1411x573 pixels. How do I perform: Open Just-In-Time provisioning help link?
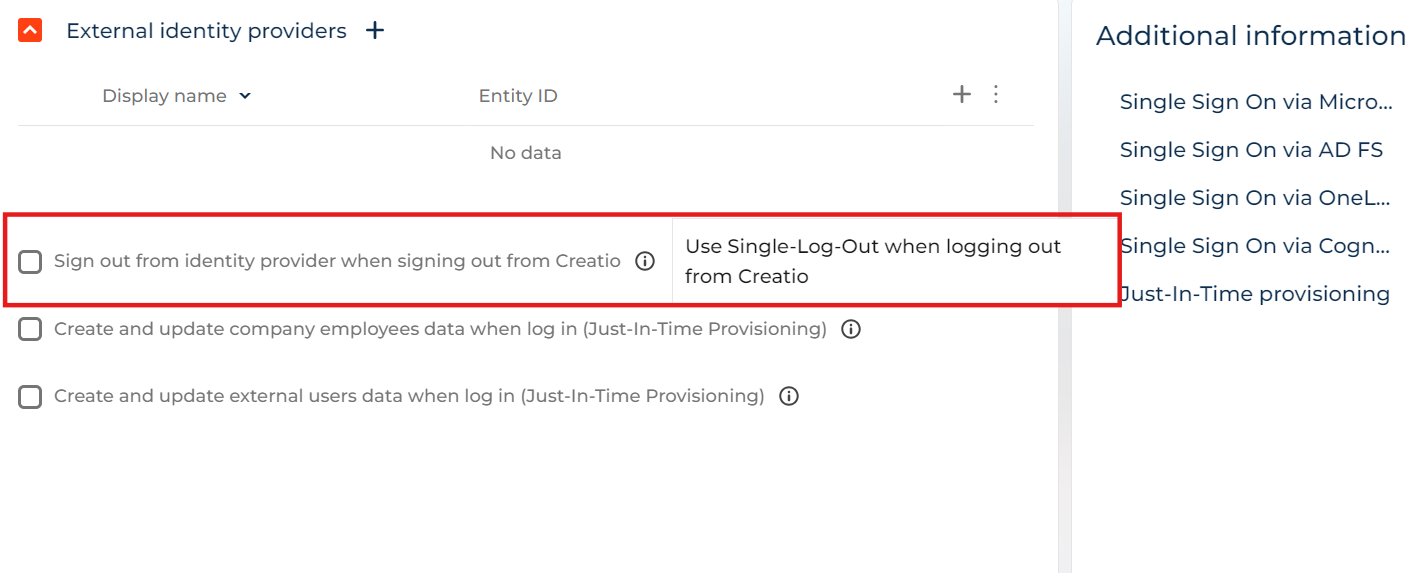tap(1255, 294)
